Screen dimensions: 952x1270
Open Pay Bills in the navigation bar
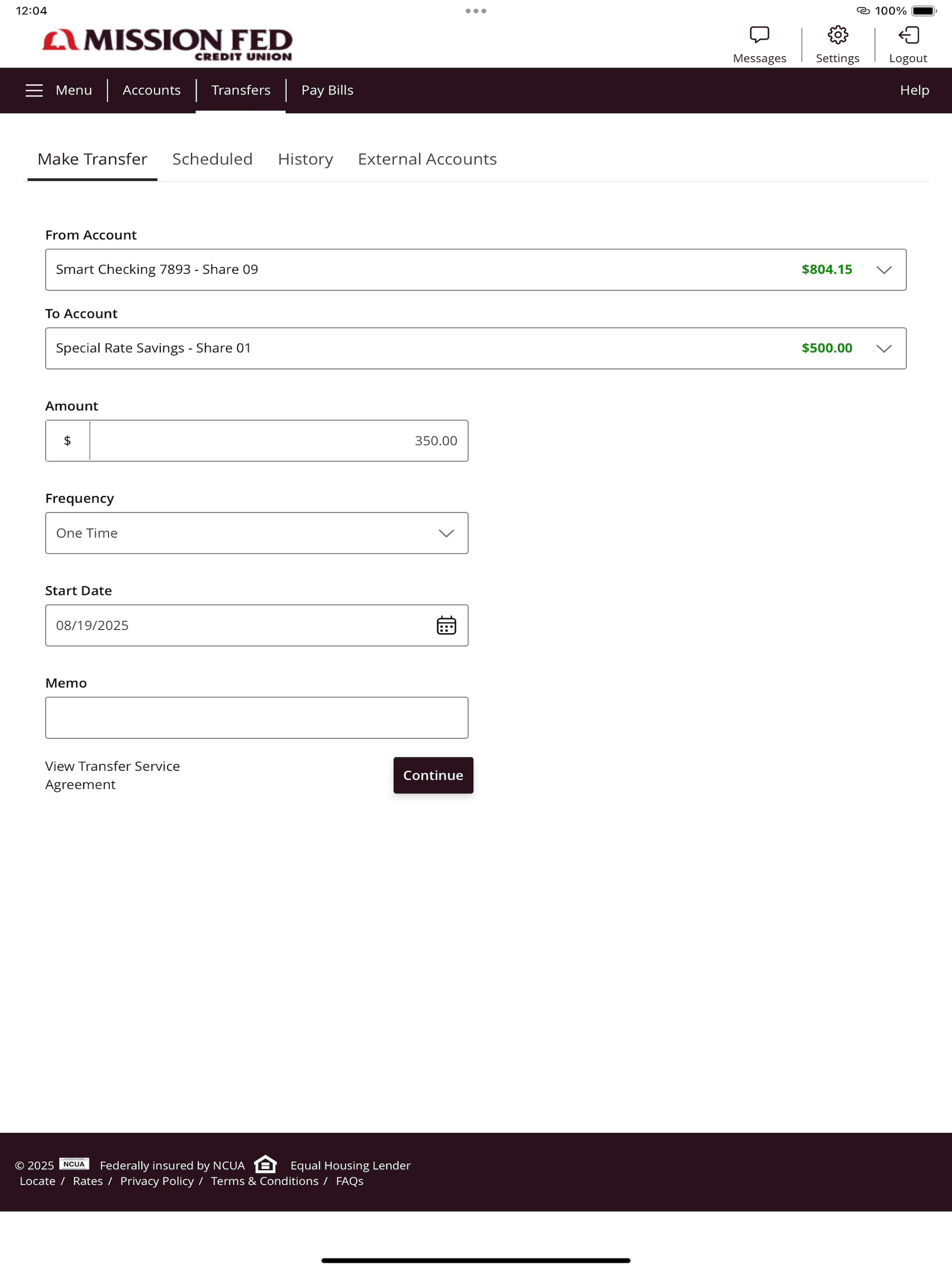[x=327, y=90]
